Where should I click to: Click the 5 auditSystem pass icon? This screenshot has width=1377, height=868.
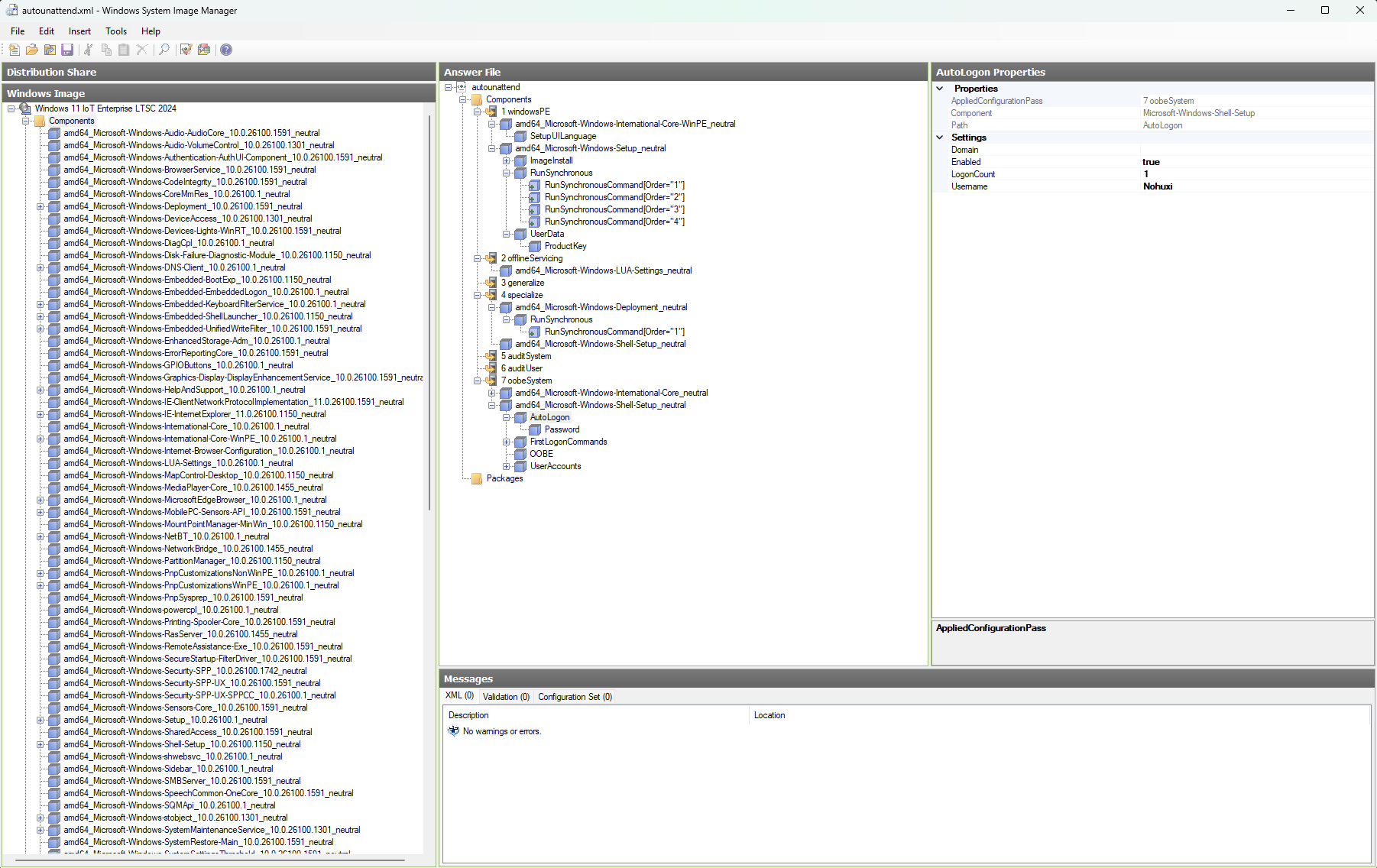(491, 356)
